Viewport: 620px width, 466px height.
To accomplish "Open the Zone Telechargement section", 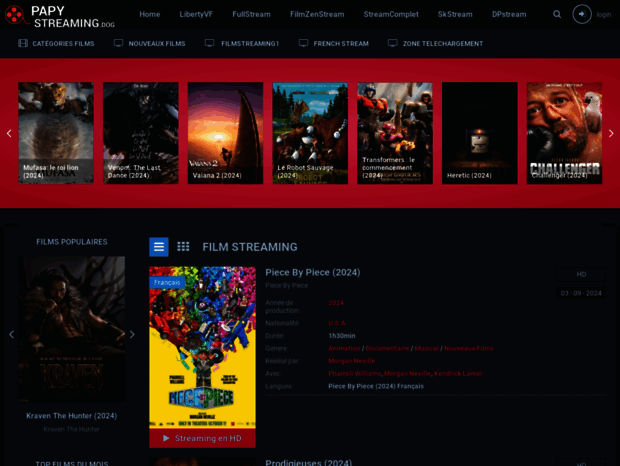I will point(443,43).
